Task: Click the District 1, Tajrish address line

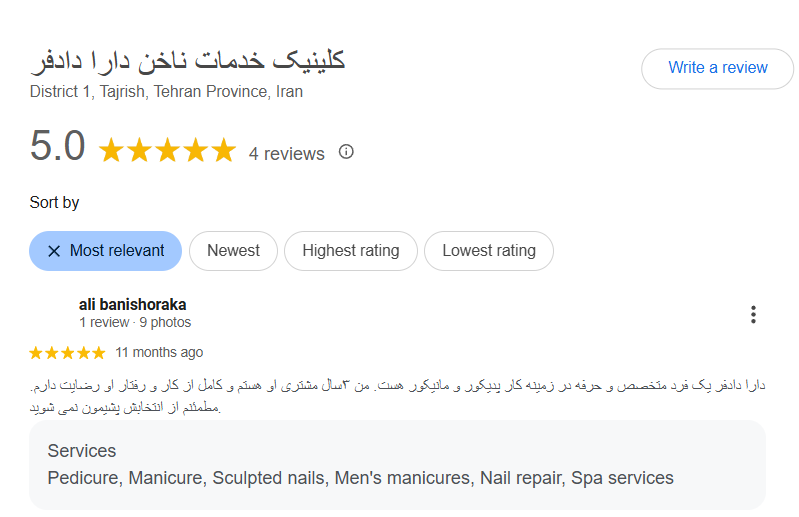Action: (x=166, y=92)
